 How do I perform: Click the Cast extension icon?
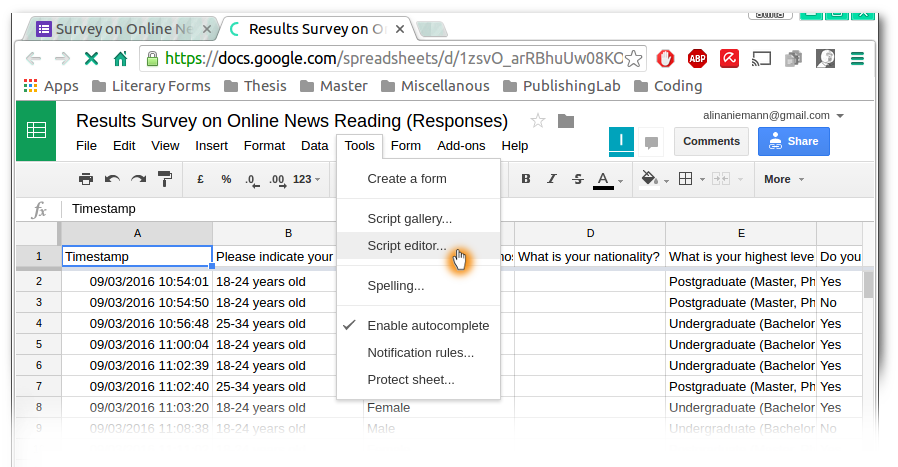pyautogui.click(x=761, y=58)
